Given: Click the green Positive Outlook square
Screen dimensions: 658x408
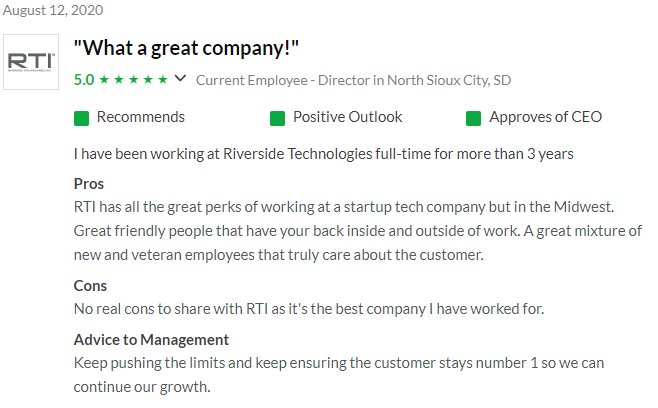Looking at the screenshot, I should pyautogui.click(x=277, y=118).
